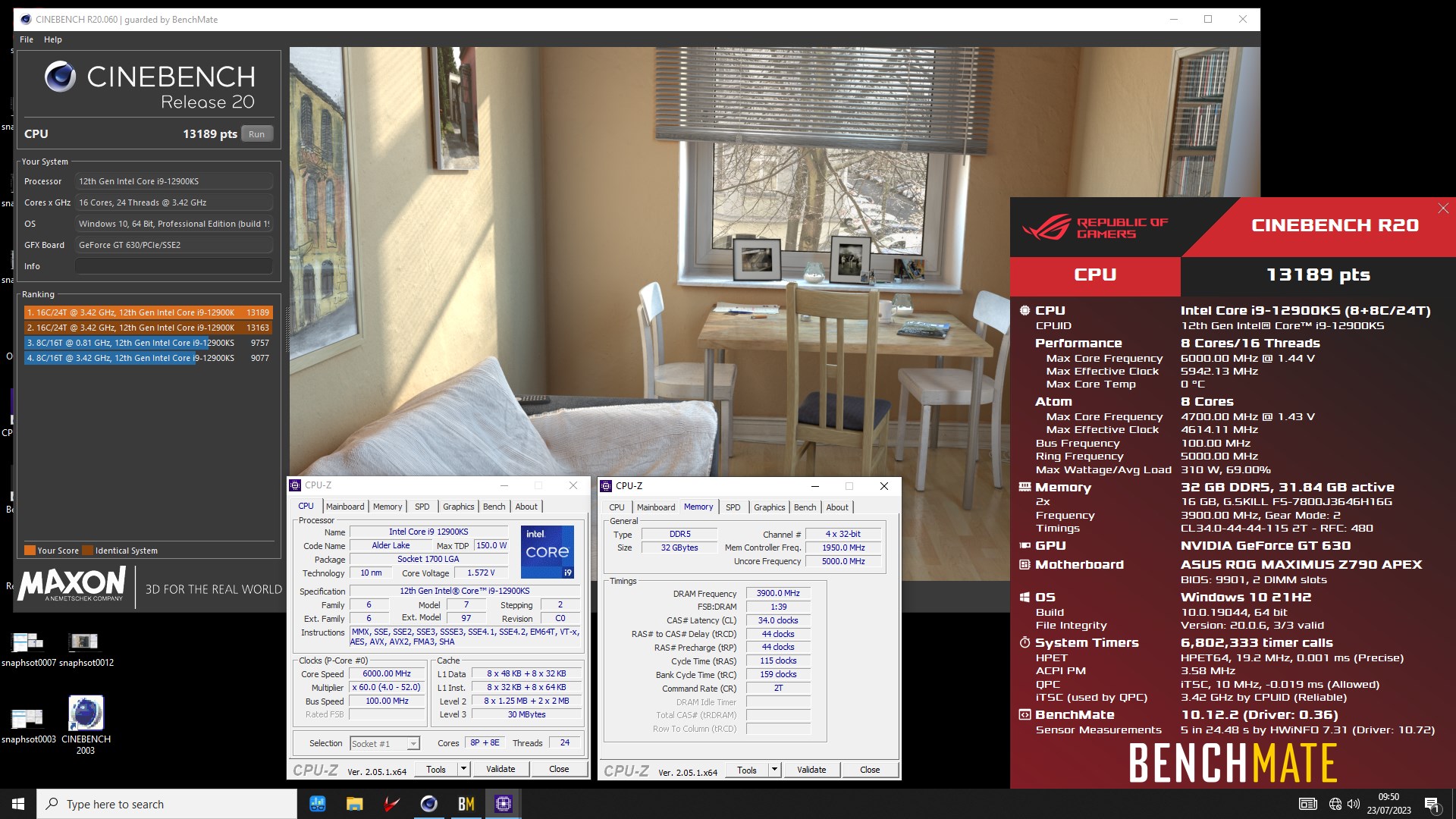The width and height of the screenshot is (1456, 819).
Task: Open Bench tab in Memory CPU-Z window
Action: [x=805, y=507]
